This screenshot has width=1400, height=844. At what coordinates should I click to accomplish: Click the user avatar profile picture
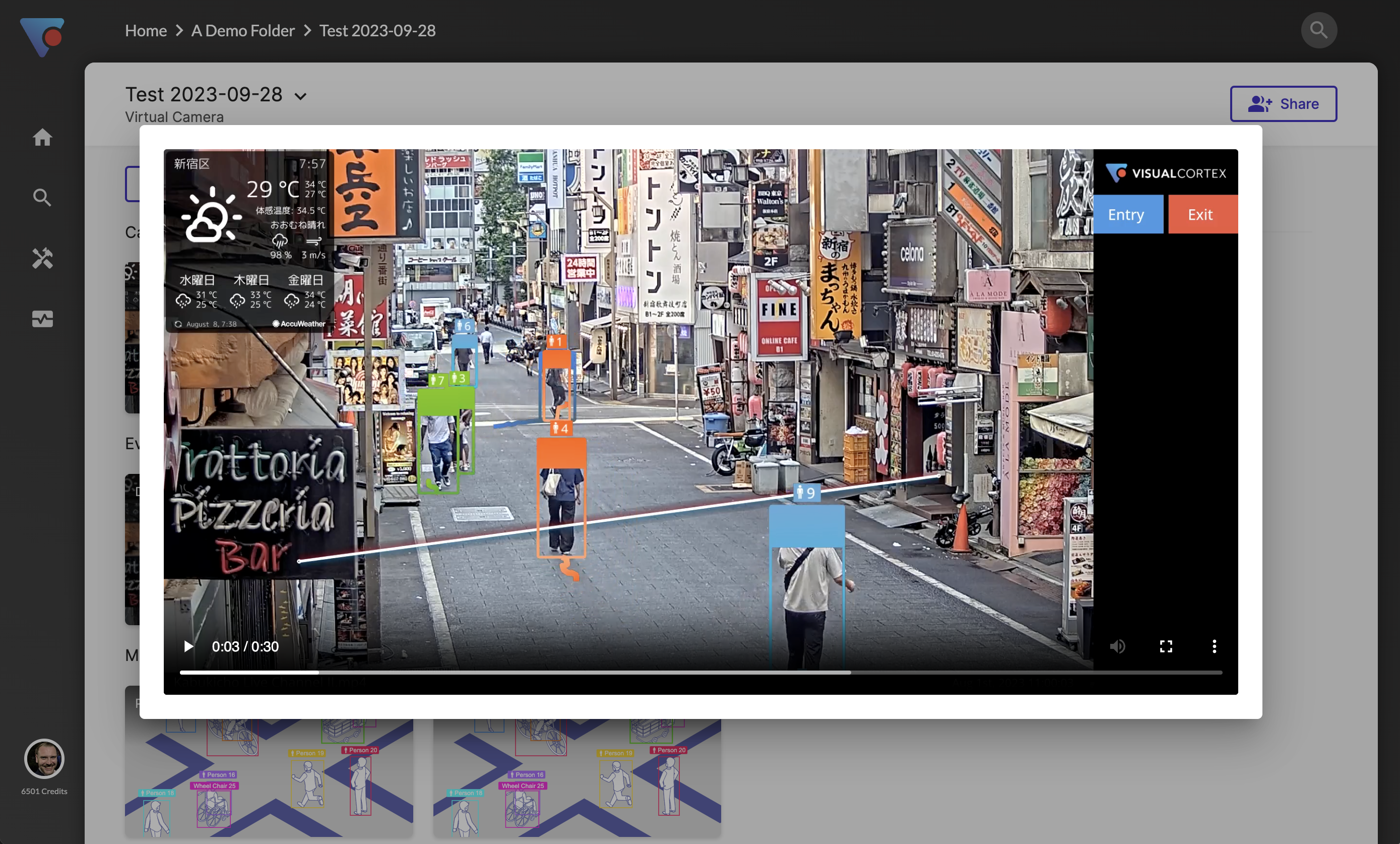(x=44, y=758)
